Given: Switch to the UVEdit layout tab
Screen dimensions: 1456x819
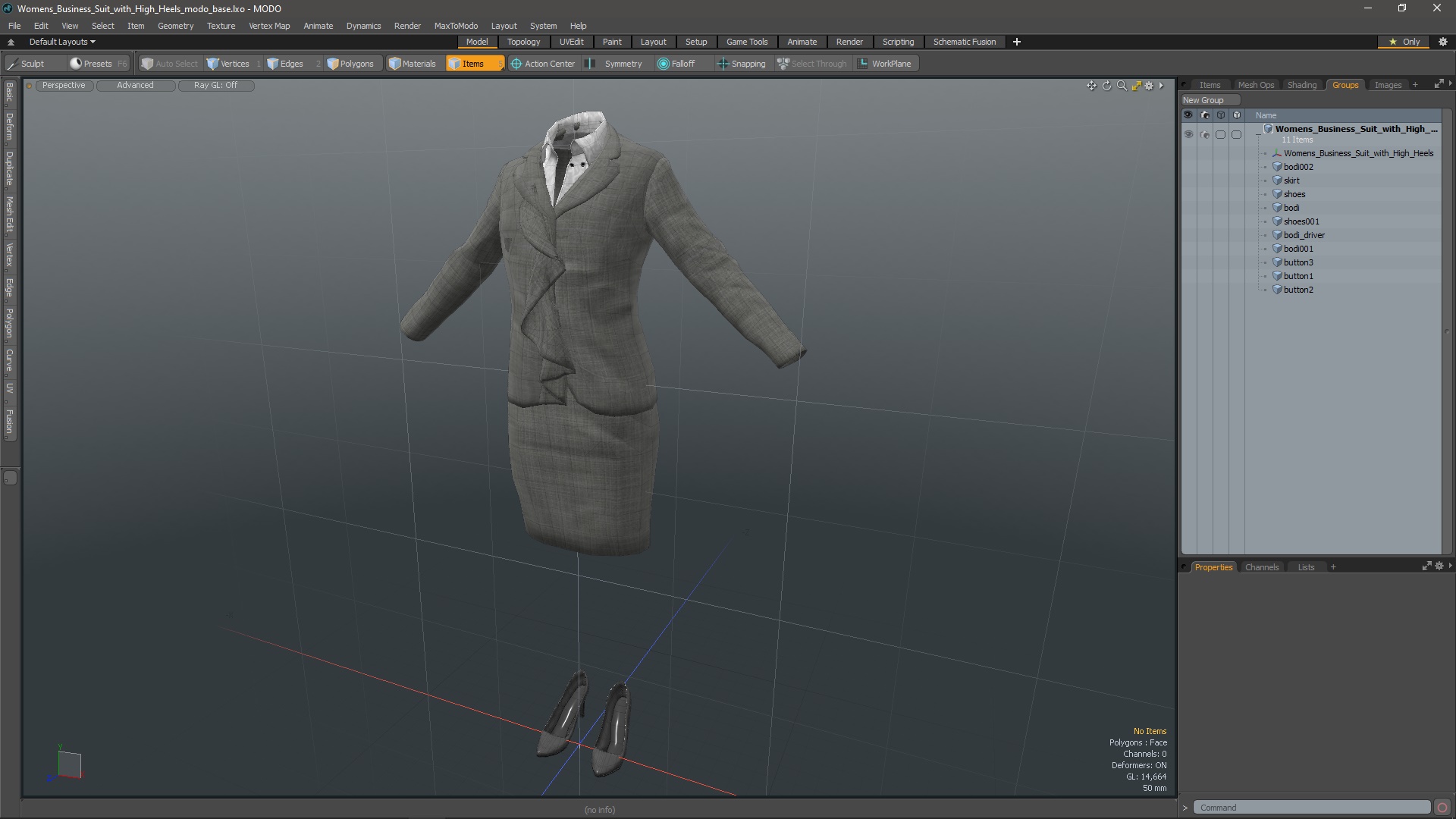Looking at the screenshot, I should 571,42.
